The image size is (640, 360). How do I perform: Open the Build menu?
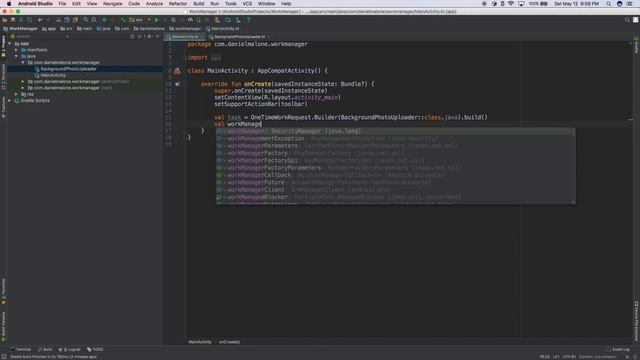[x=198, y=4]
